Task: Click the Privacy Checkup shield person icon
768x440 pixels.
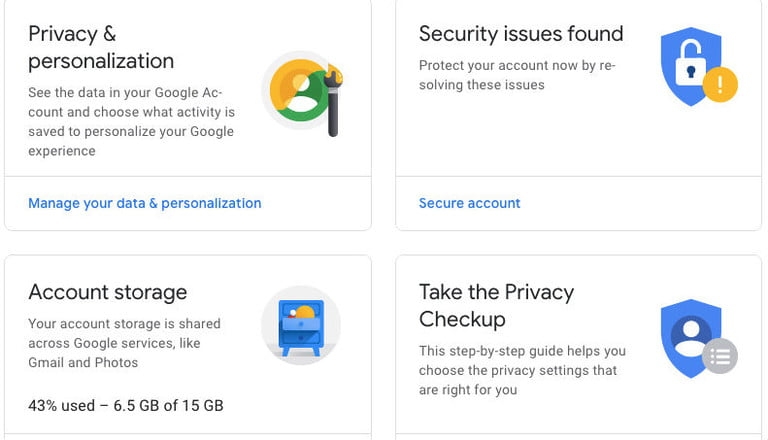Action: point(690,337)
